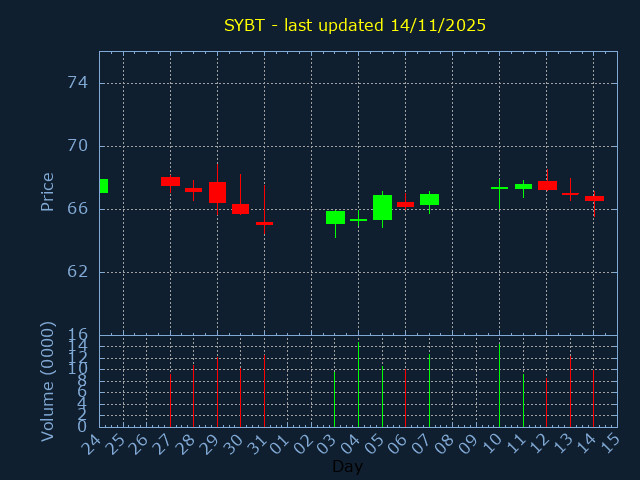Click the red candlestick body for day 06
640x480 pixels.
(405, 204)
